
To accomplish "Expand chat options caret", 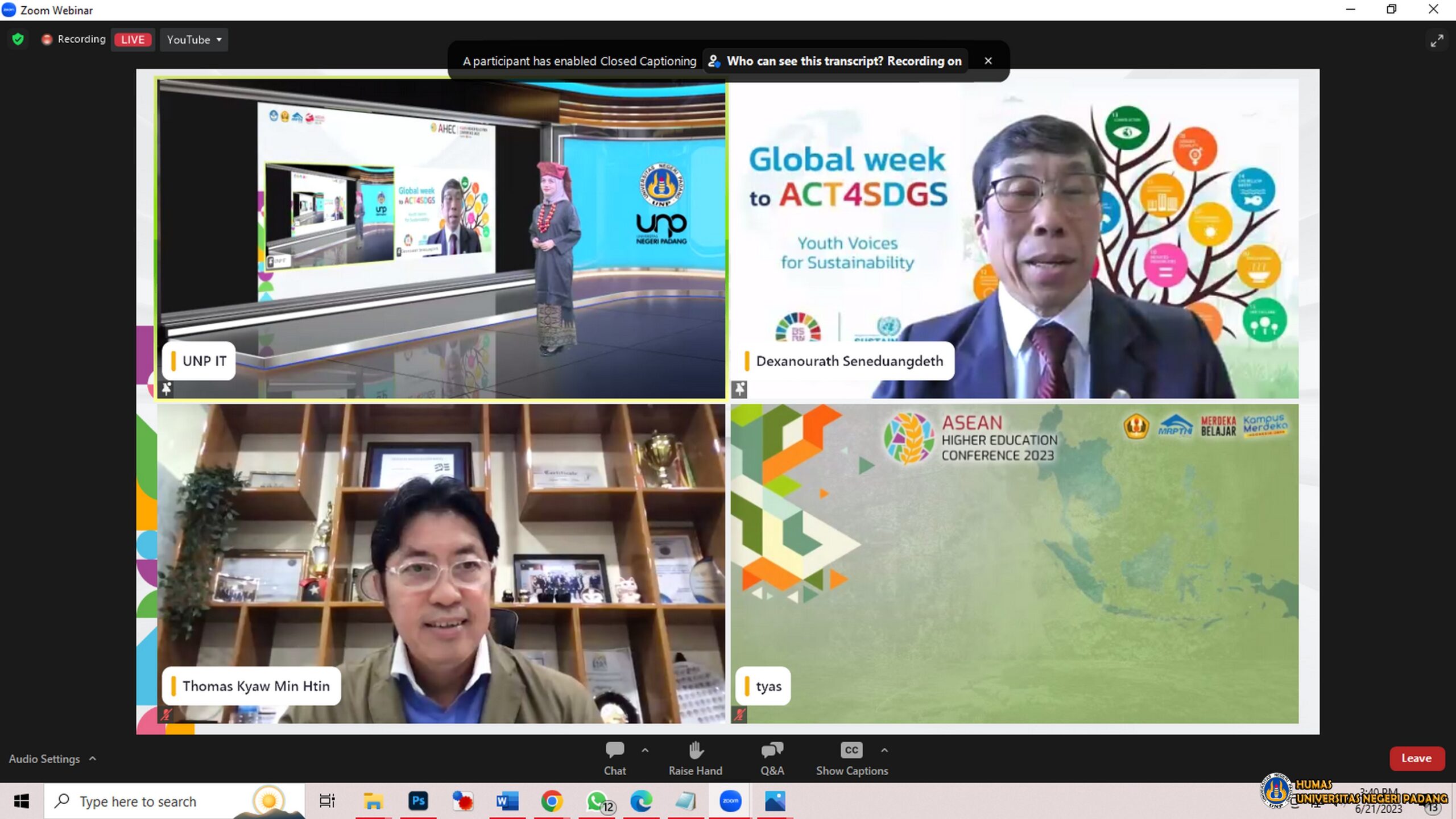I will point(645,751).
